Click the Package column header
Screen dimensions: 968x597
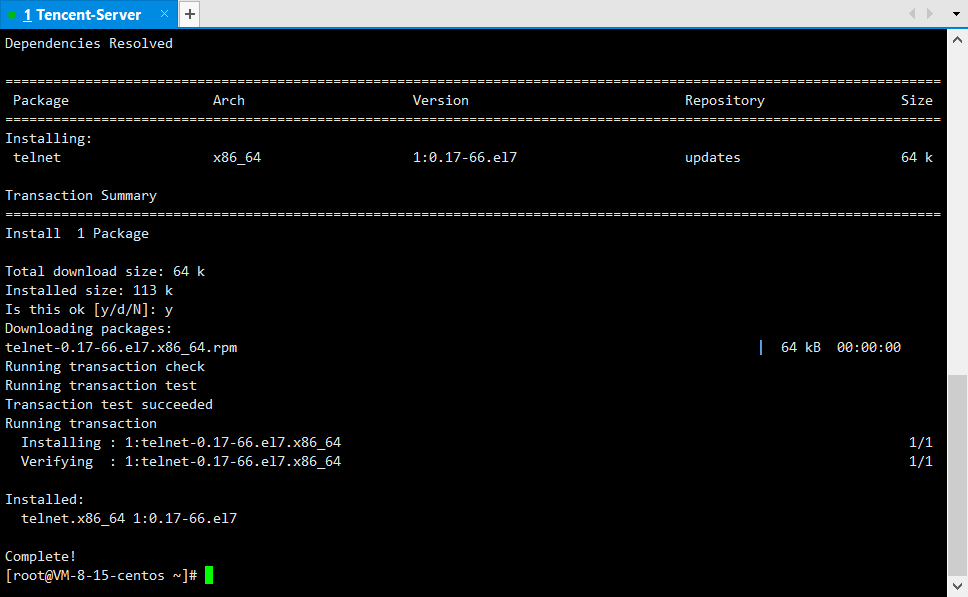point(41,101)
